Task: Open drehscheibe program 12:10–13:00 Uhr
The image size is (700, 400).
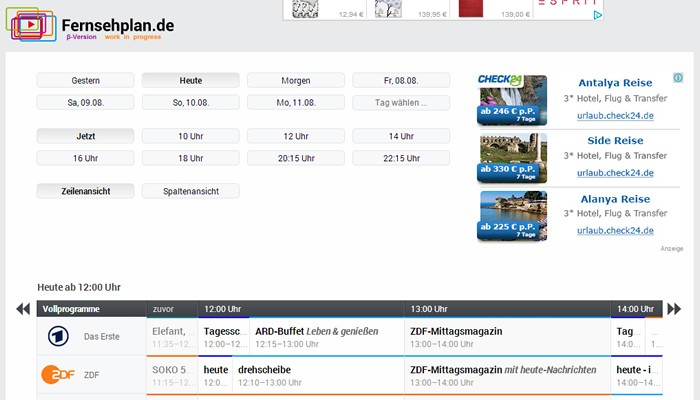Action: 318,375
